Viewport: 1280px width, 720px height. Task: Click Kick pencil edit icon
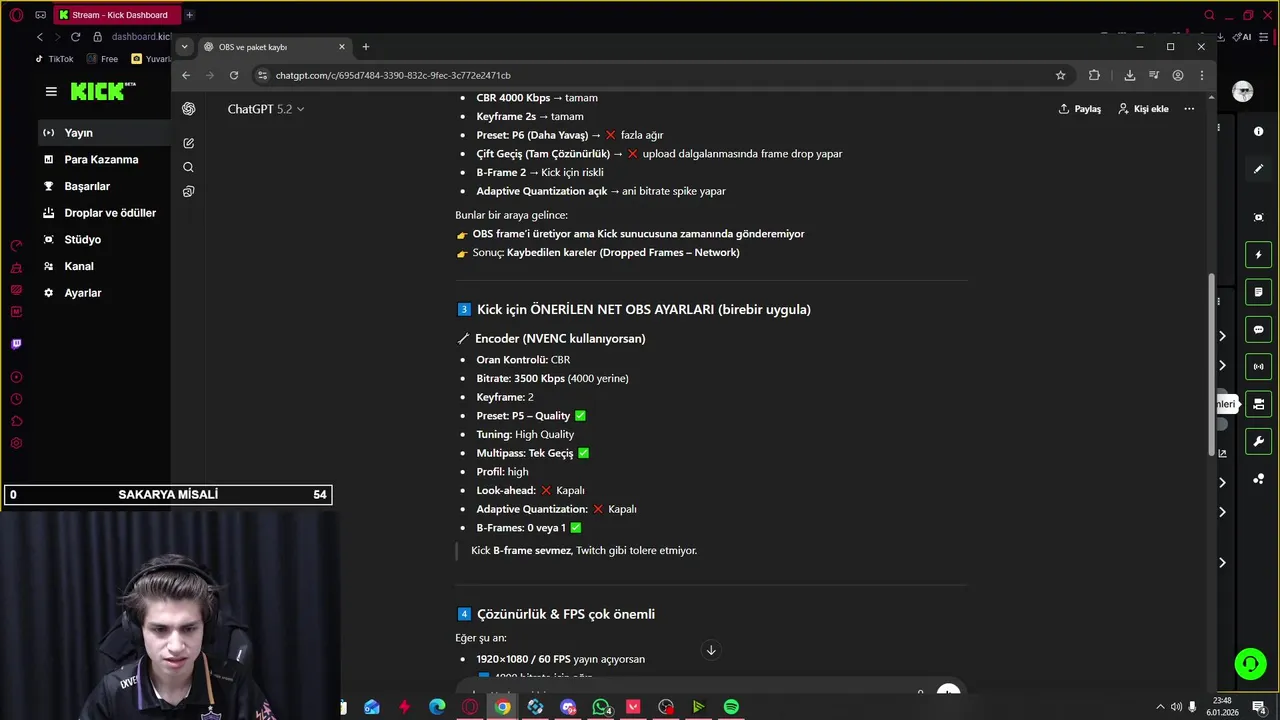click(1259, 169)
